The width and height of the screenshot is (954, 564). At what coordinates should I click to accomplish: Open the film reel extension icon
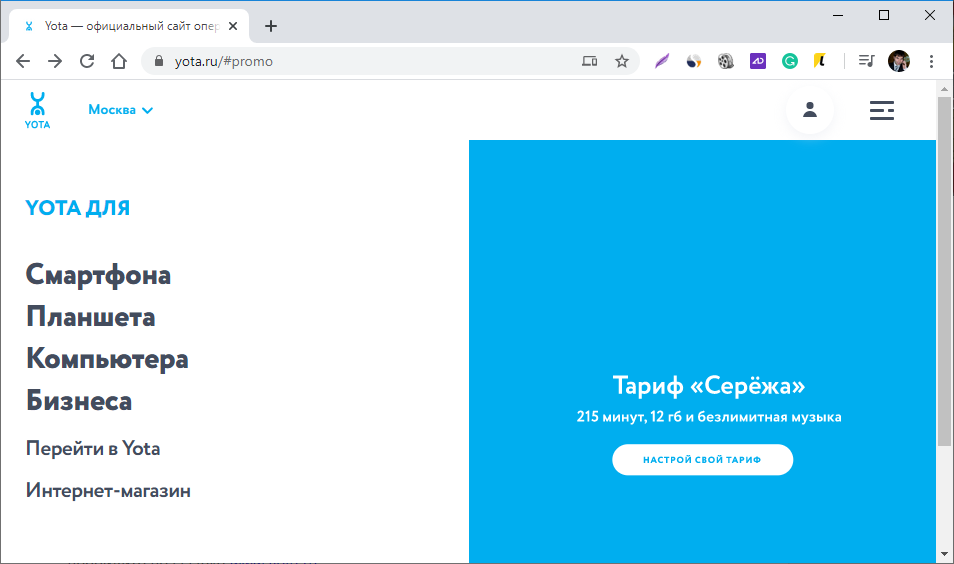pyautogui.click(x=726, y=61)
